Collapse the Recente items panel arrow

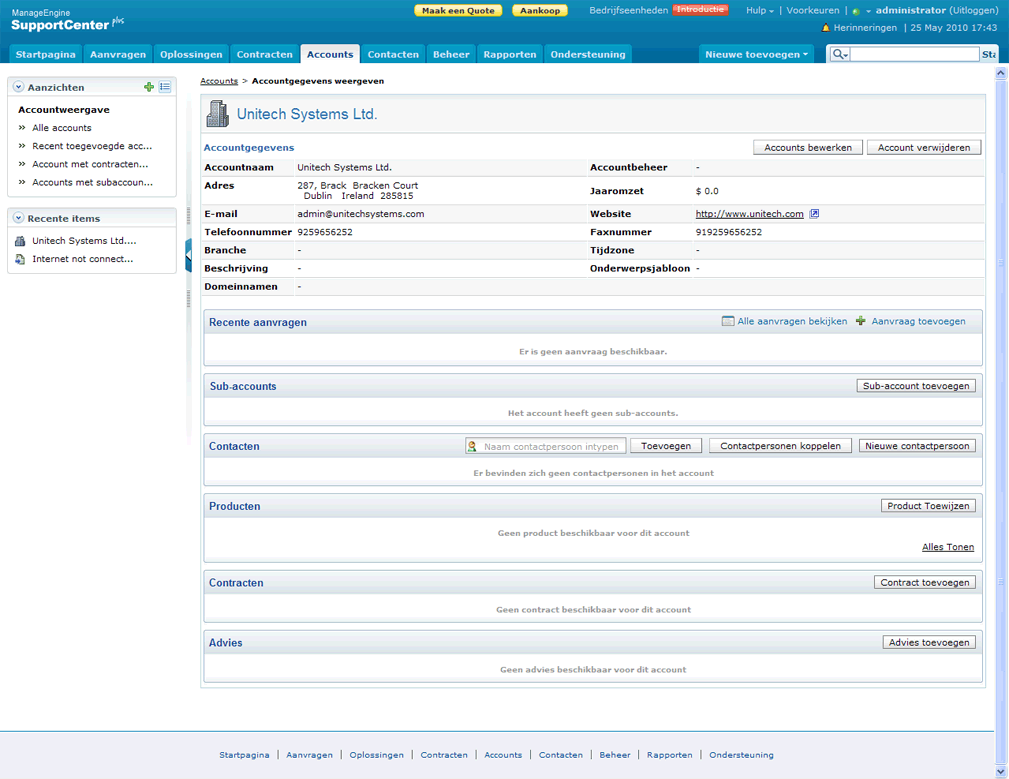(19, 218)
